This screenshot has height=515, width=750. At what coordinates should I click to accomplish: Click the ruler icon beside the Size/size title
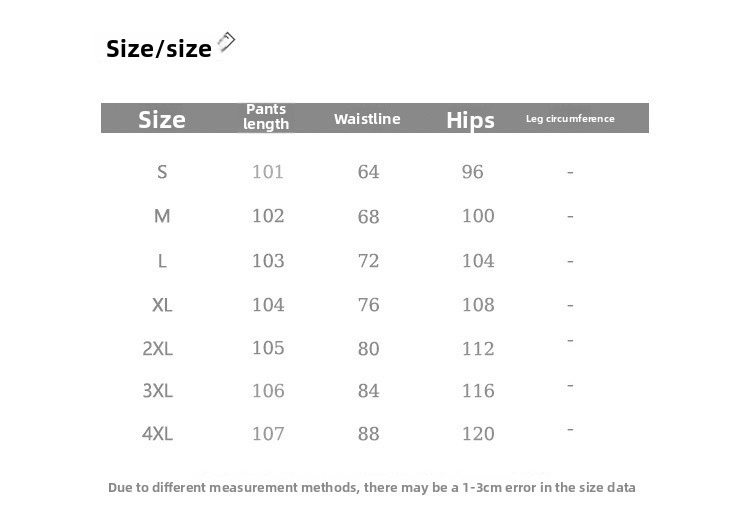(x=226, y=42)
